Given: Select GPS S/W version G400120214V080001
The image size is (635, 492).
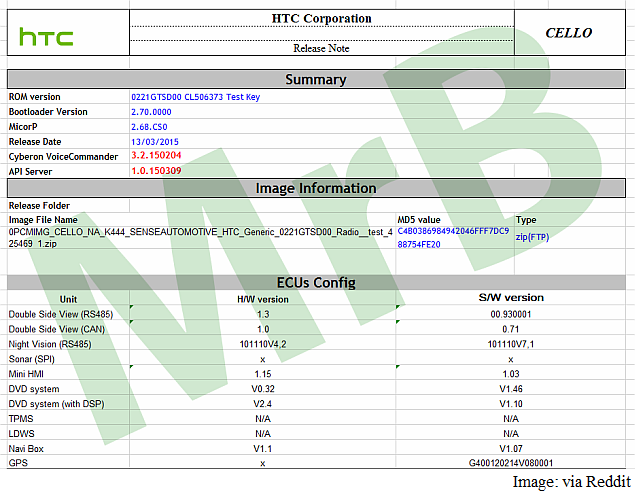Looking at the screenshot, I should (511, 463).
